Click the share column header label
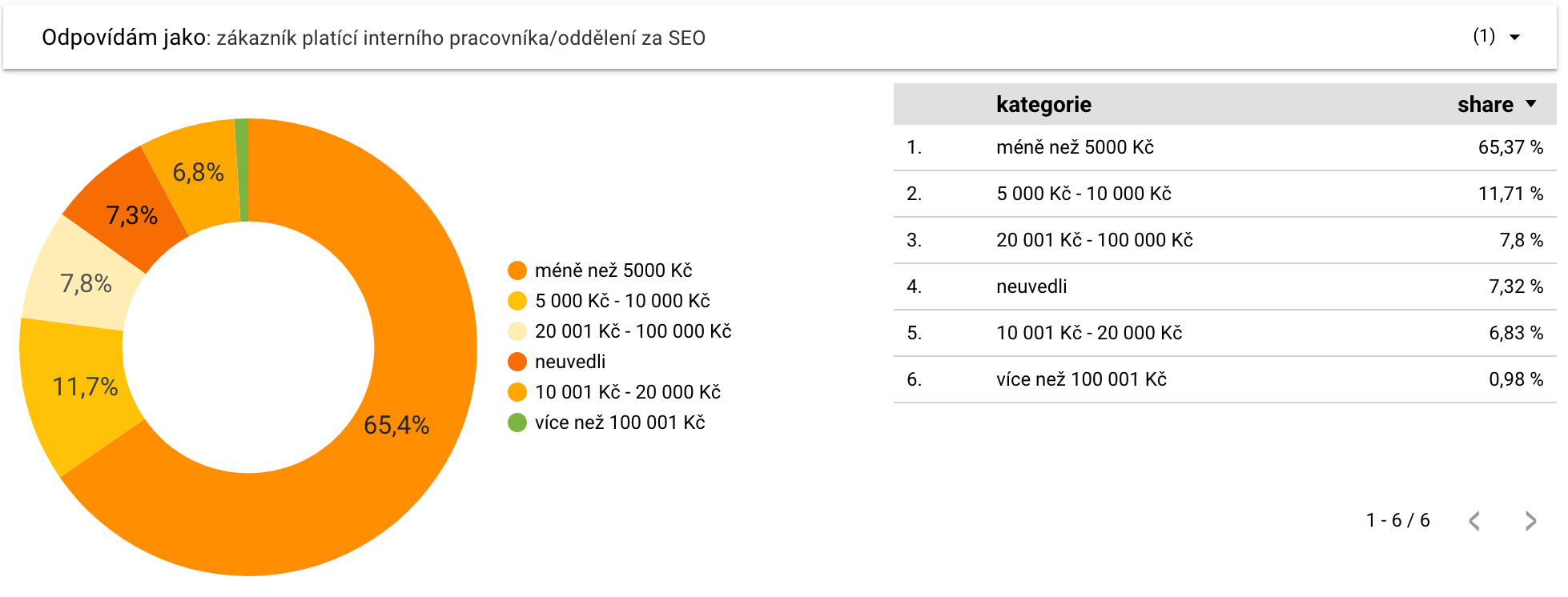 tap(1485, 104)
